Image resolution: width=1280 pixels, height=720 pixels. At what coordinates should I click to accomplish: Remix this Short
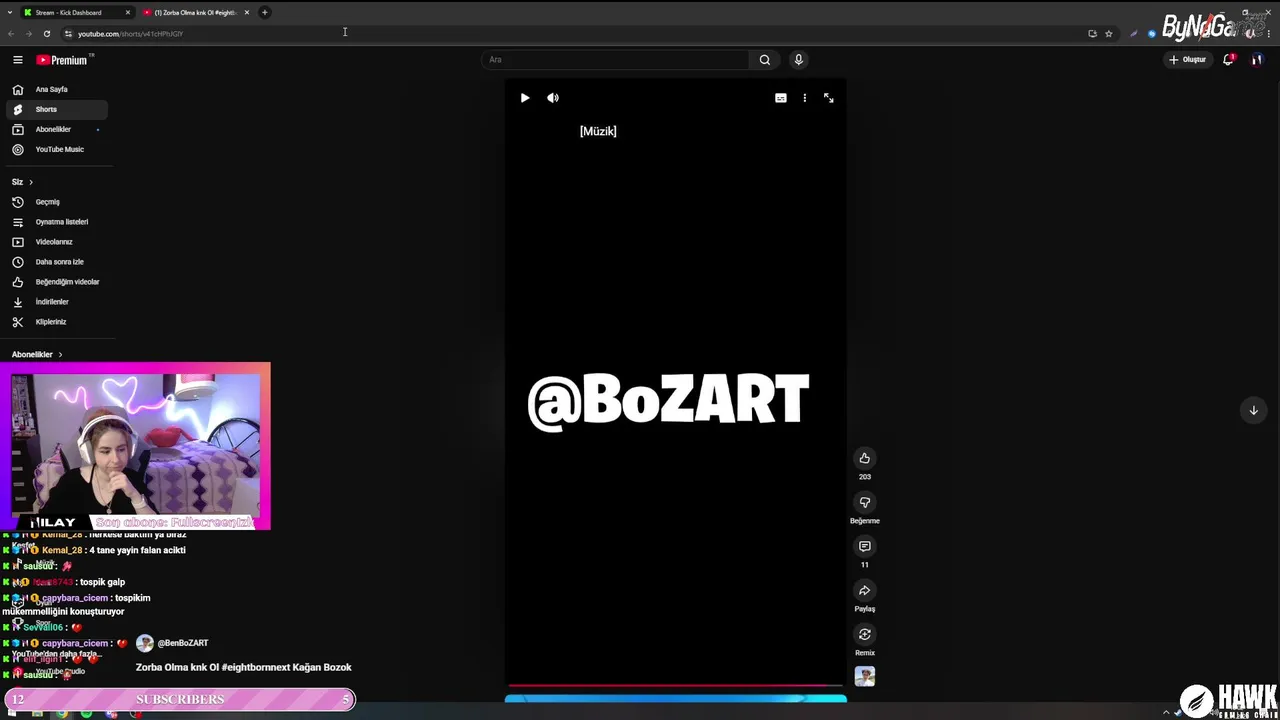click(865, 634)
